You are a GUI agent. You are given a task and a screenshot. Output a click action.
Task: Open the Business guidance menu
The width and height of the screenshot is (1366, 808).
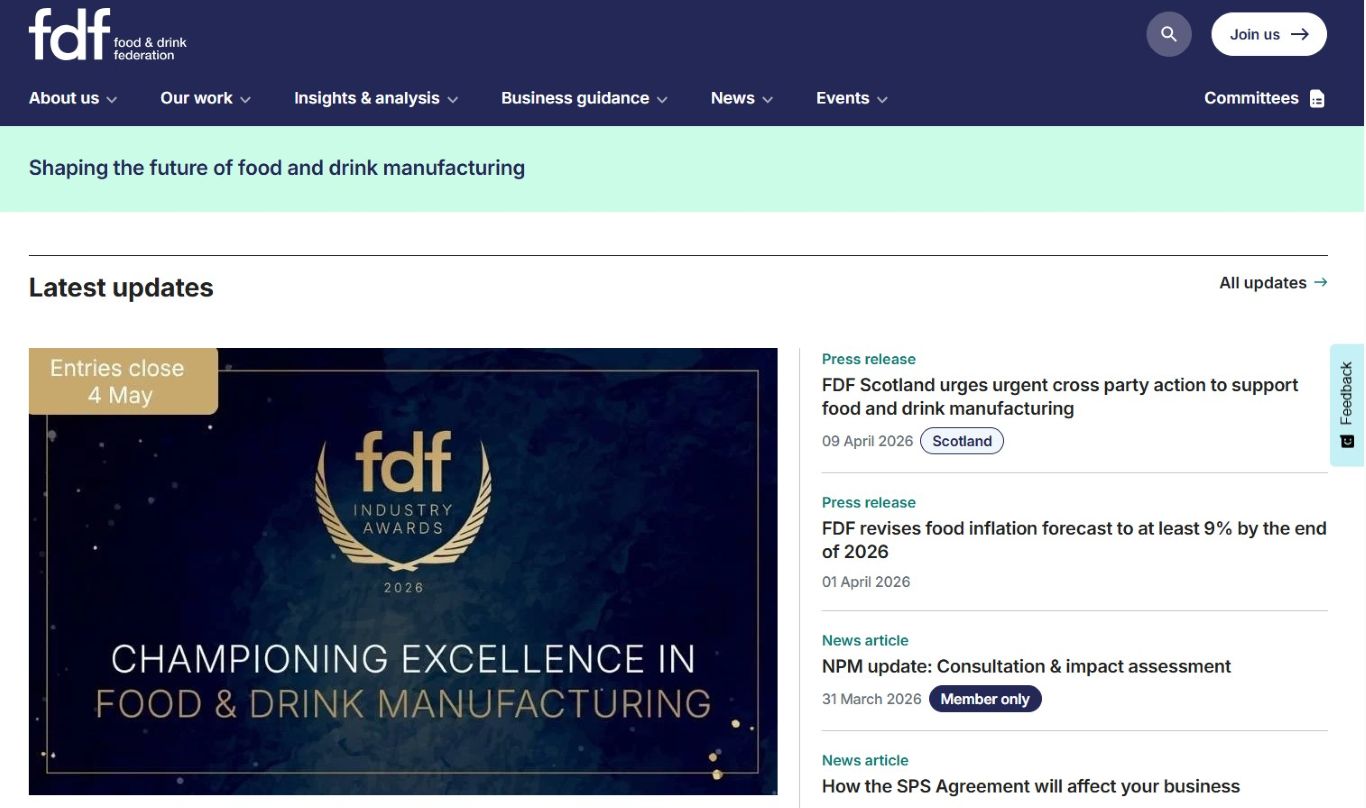click(575, 98)
